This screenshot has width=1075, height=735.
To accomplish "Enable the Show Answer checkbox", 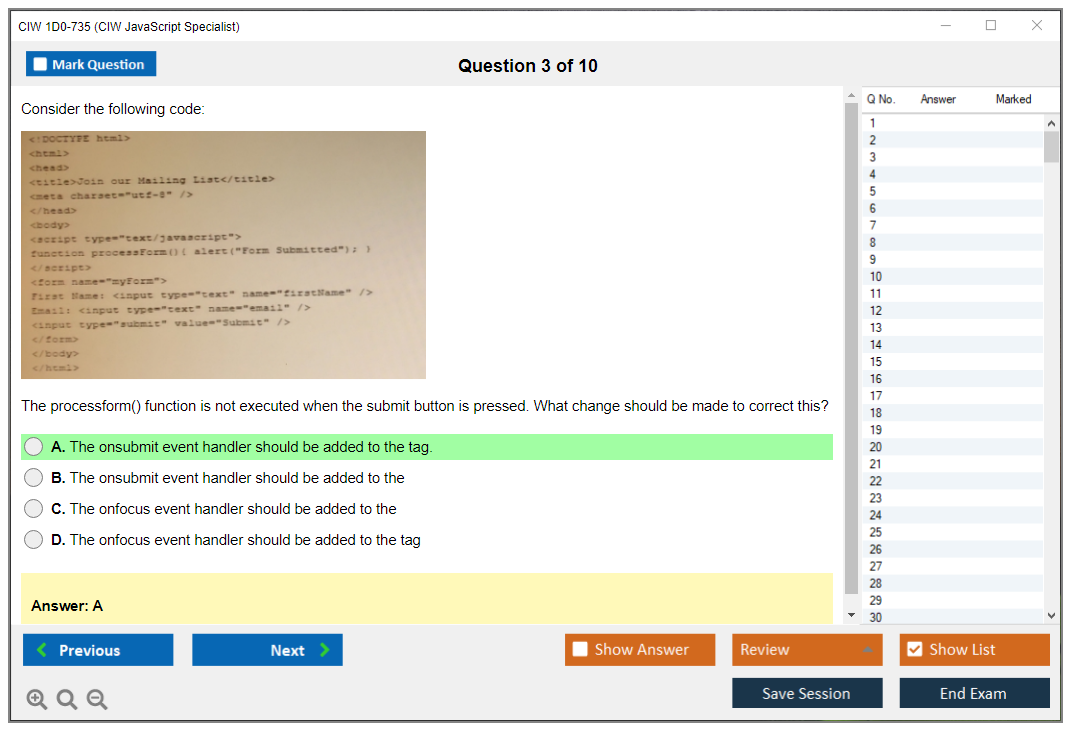I will tap(580, 650).
